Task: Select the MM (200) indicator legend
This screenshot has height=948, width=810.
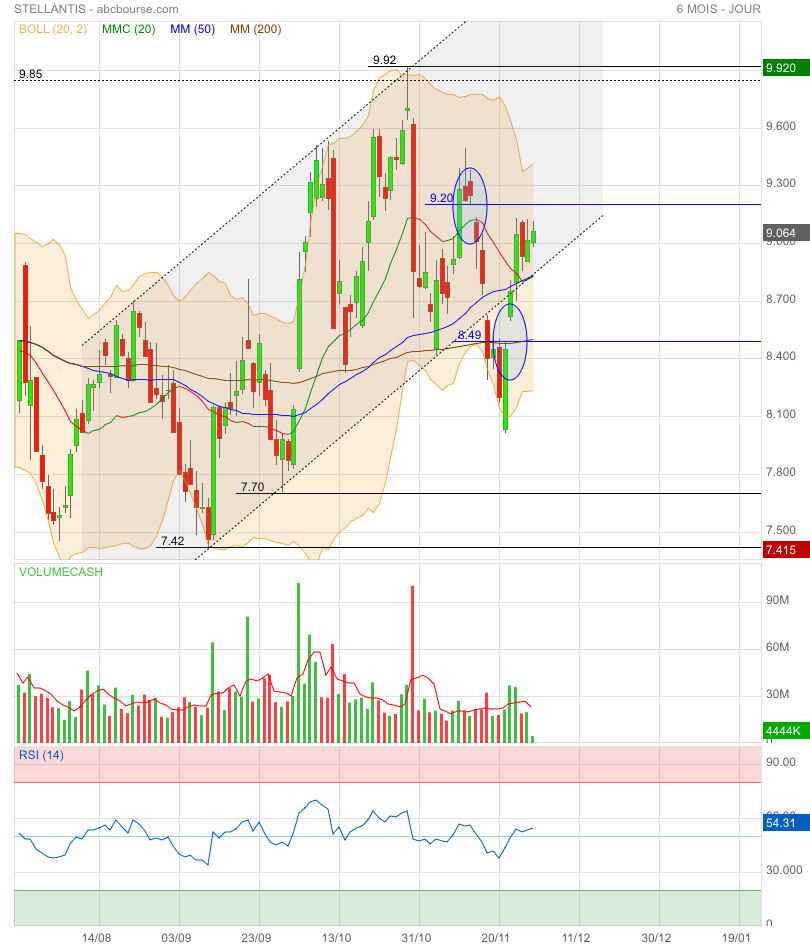Action: coord(255,29)
